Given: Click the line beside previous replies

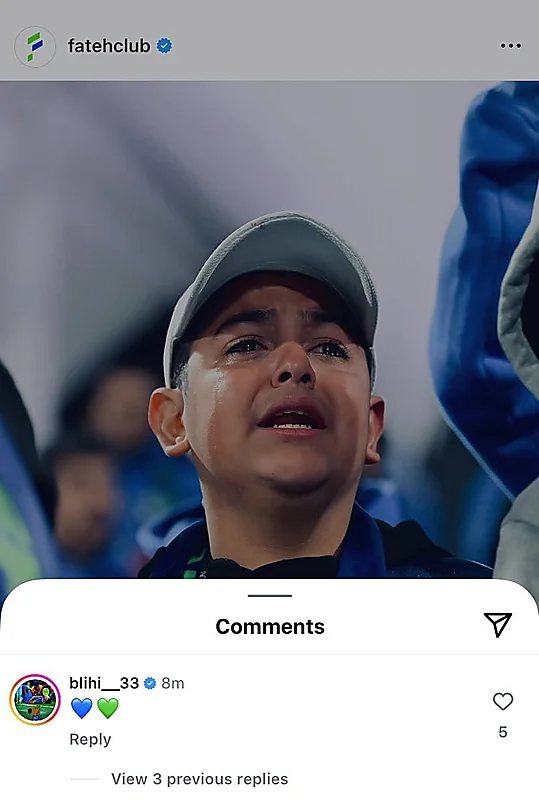Looking at the screenshot, I should [x=85, y=779].
